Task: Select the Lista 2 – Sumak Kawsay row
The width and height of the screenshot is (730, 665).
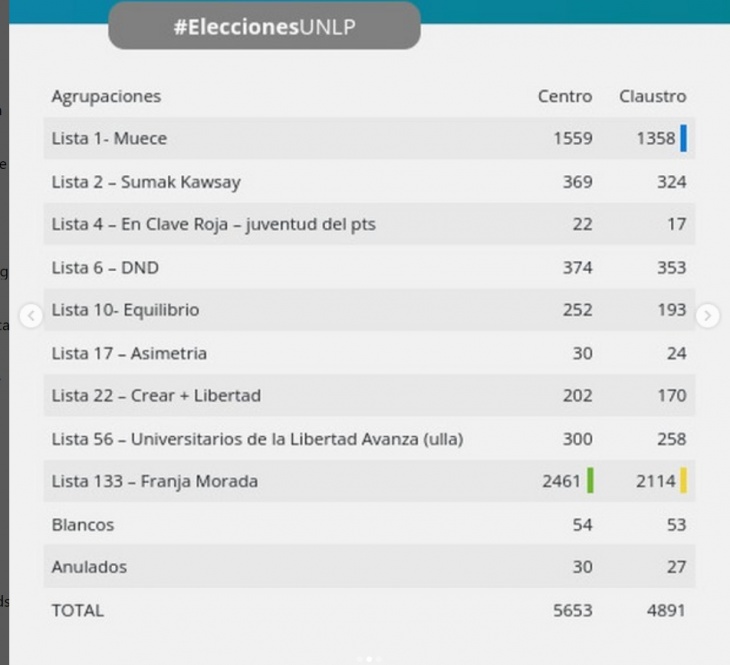Action: [x=369, y=182]
